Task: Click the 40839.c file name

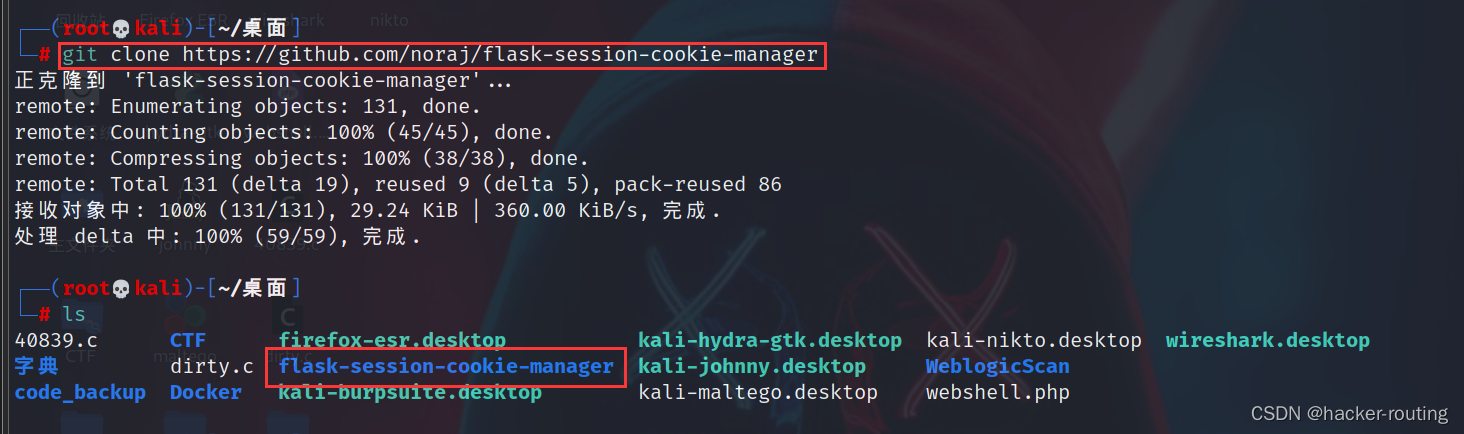Action: click(56, 341)
